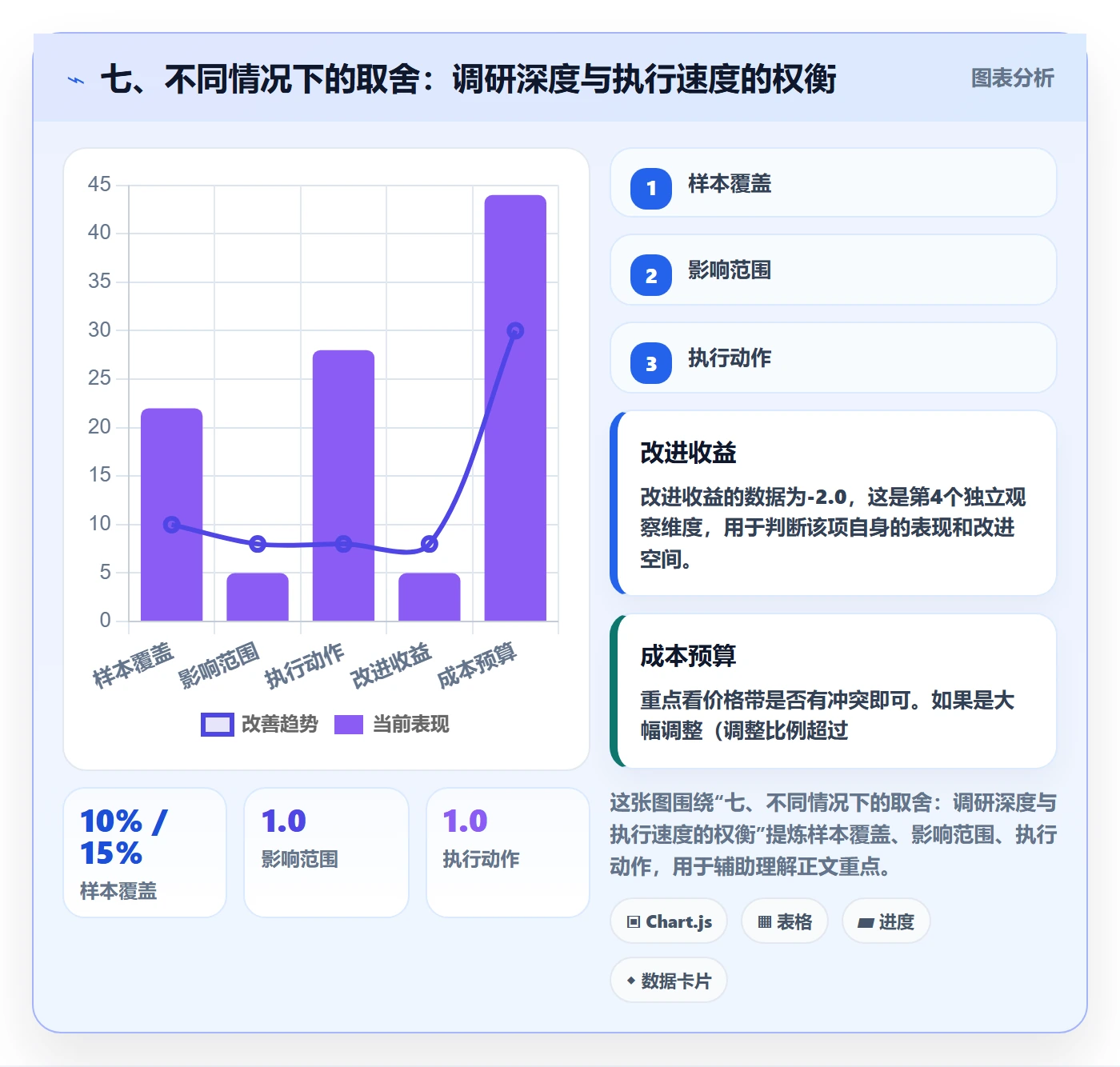Click the number 2 badge for 影响范围
The image size is (1120, 1067).
point(651,275)
